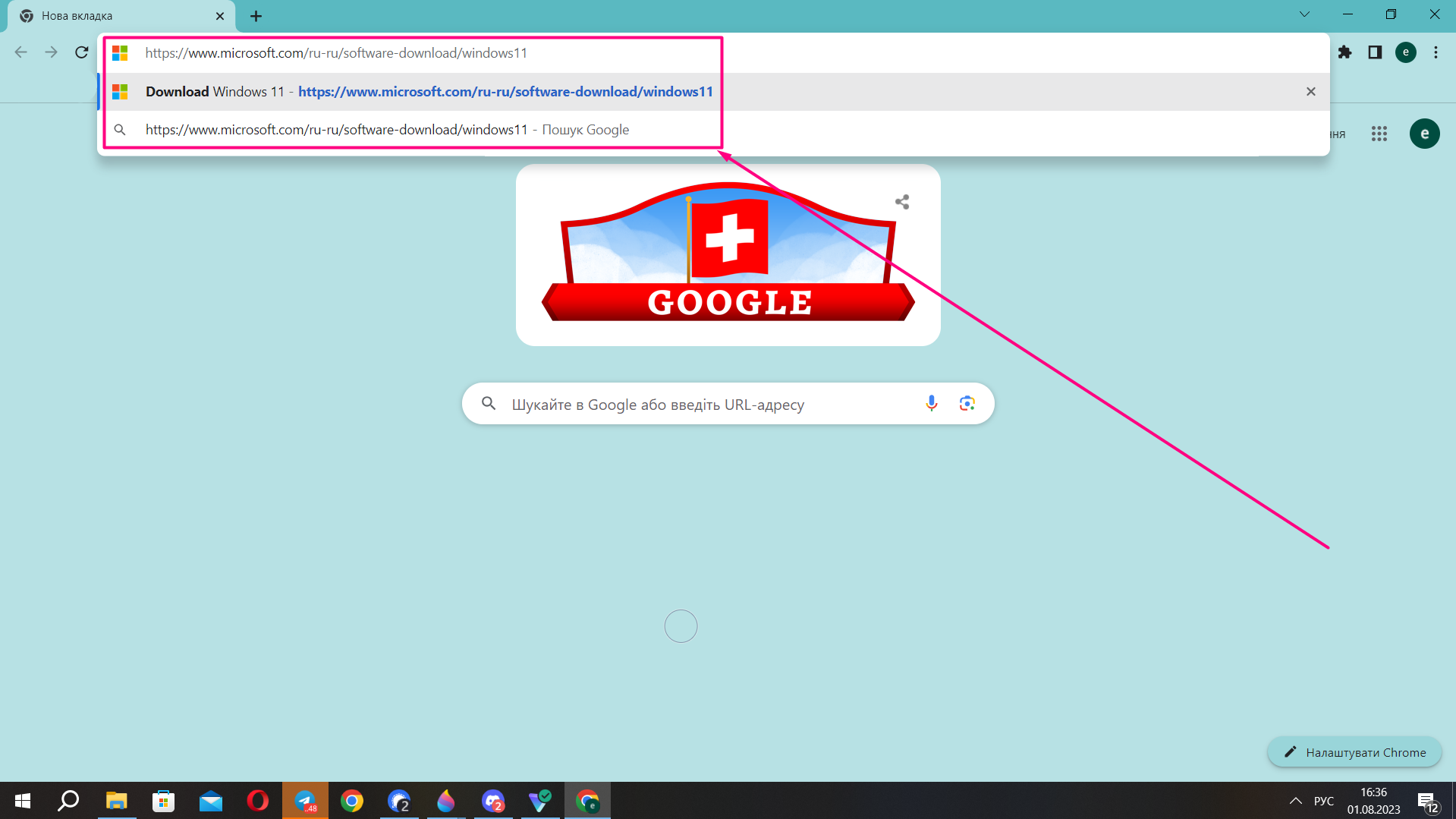The width and height of the screenshot is (1456, 819).
Task: Close the Нова вкладка tab
Action: tap(220, 16)
